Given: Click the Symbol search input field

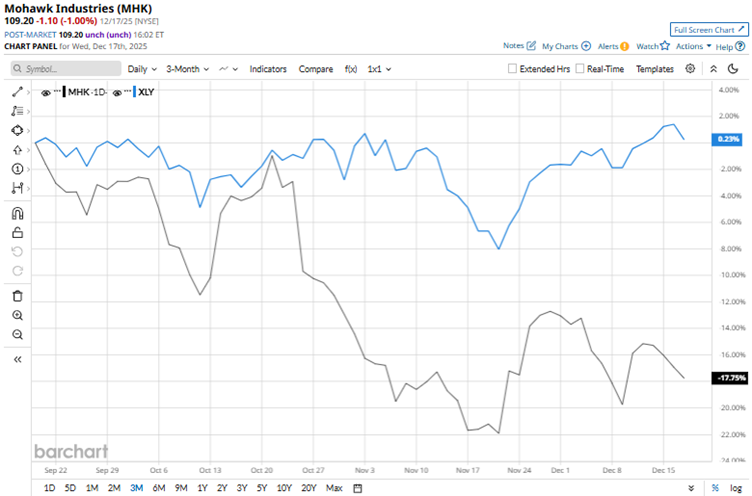Looking at the screenshot, I should 66,69.
